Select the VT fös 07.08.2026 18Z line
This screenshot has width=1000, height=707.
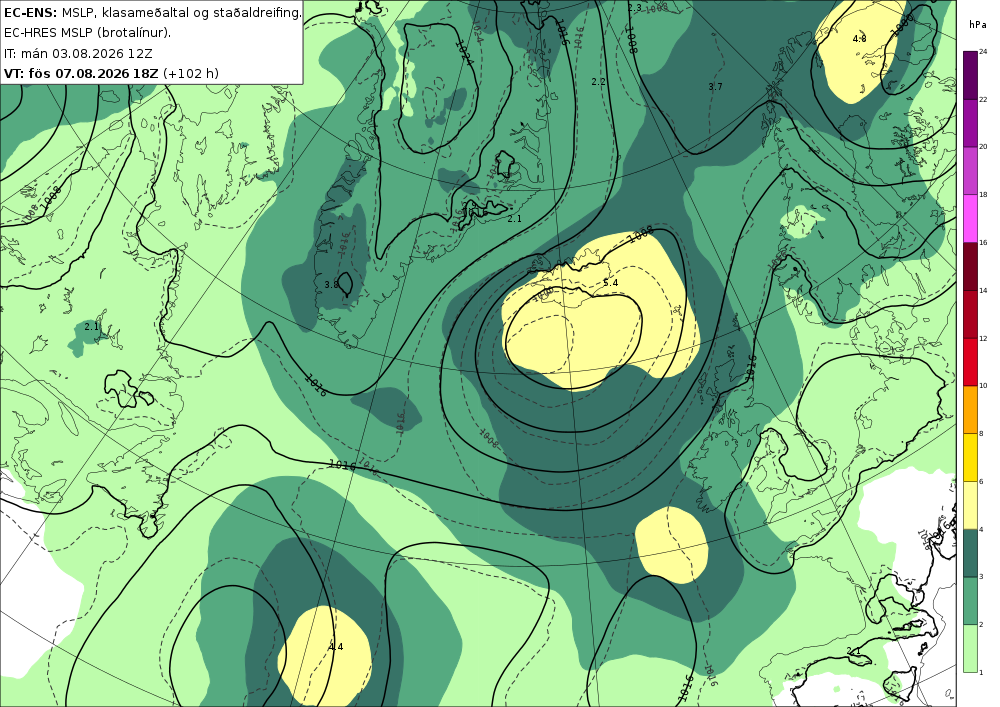click(x=111, y=73)
